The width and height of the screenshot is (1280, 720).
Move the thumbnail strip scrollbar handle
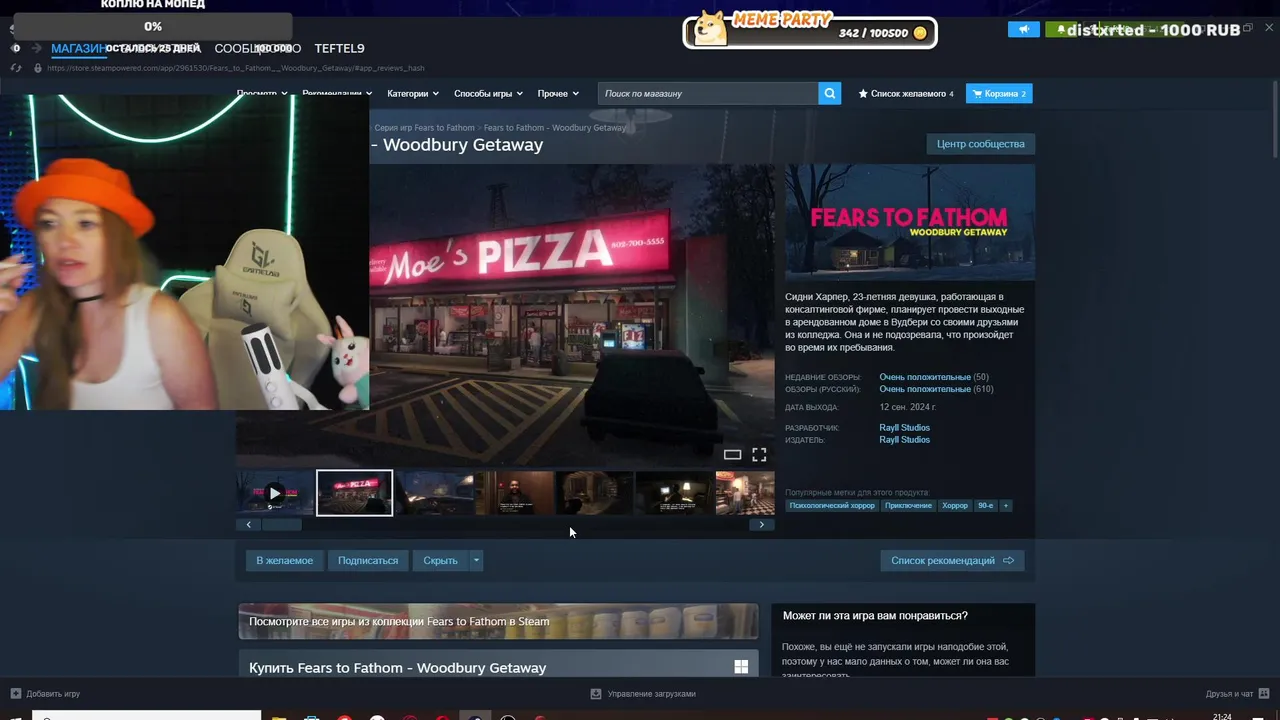281,524
